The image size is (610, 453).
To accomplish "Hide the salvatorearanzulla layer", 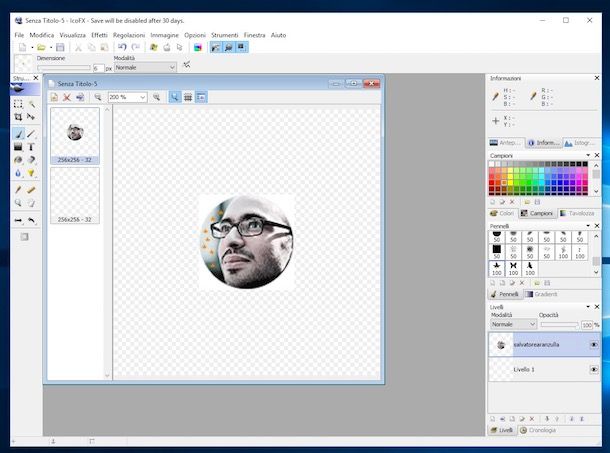I will click(594, 344).
